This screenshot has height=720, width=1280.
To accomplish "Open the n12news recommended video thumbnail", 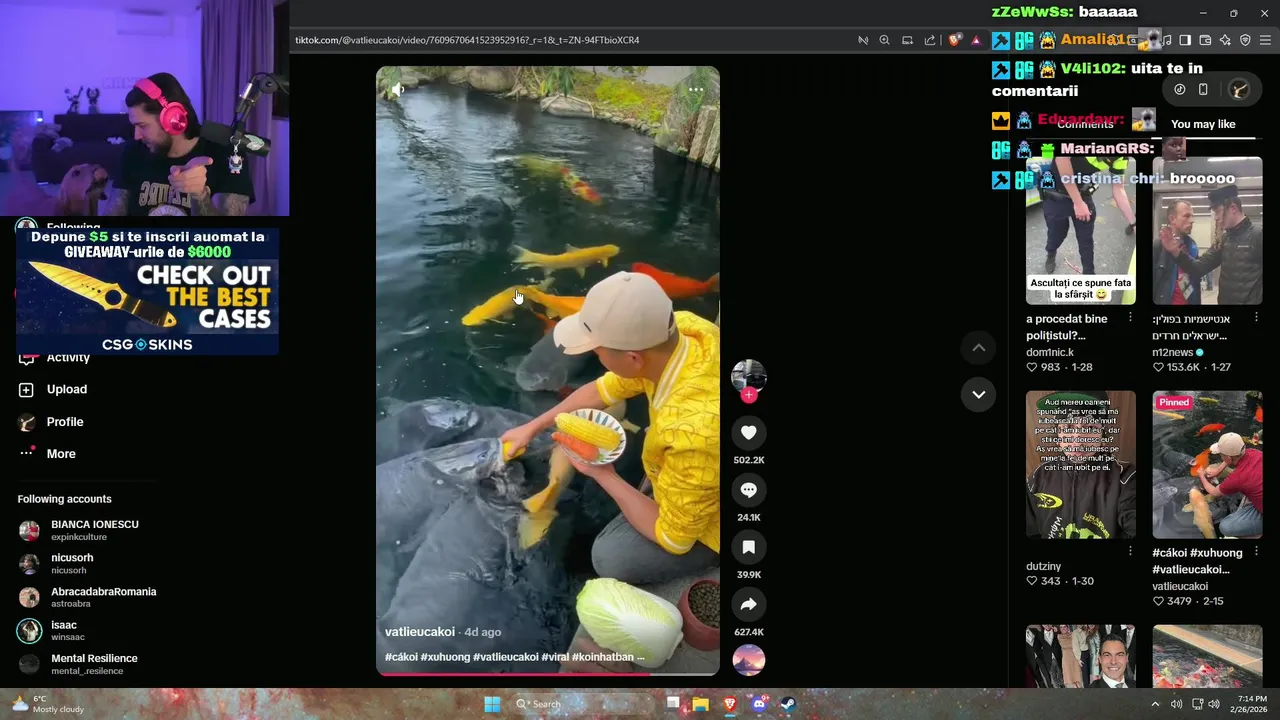I will click(1207, 230).
